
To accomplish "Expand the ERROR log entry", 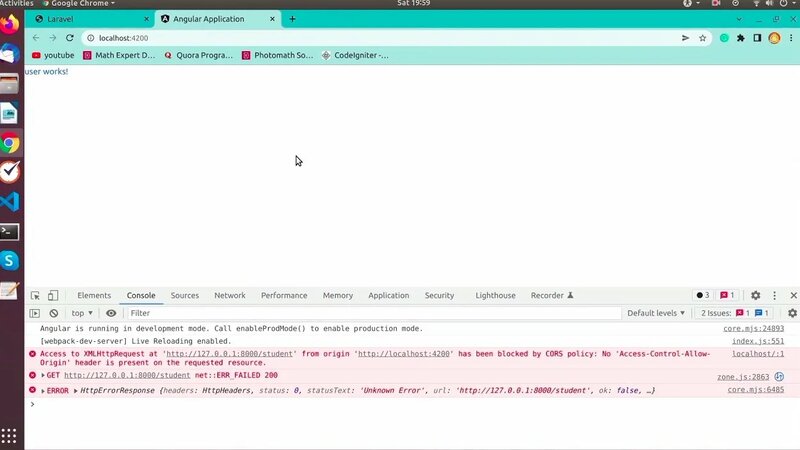I will (43, 391).
